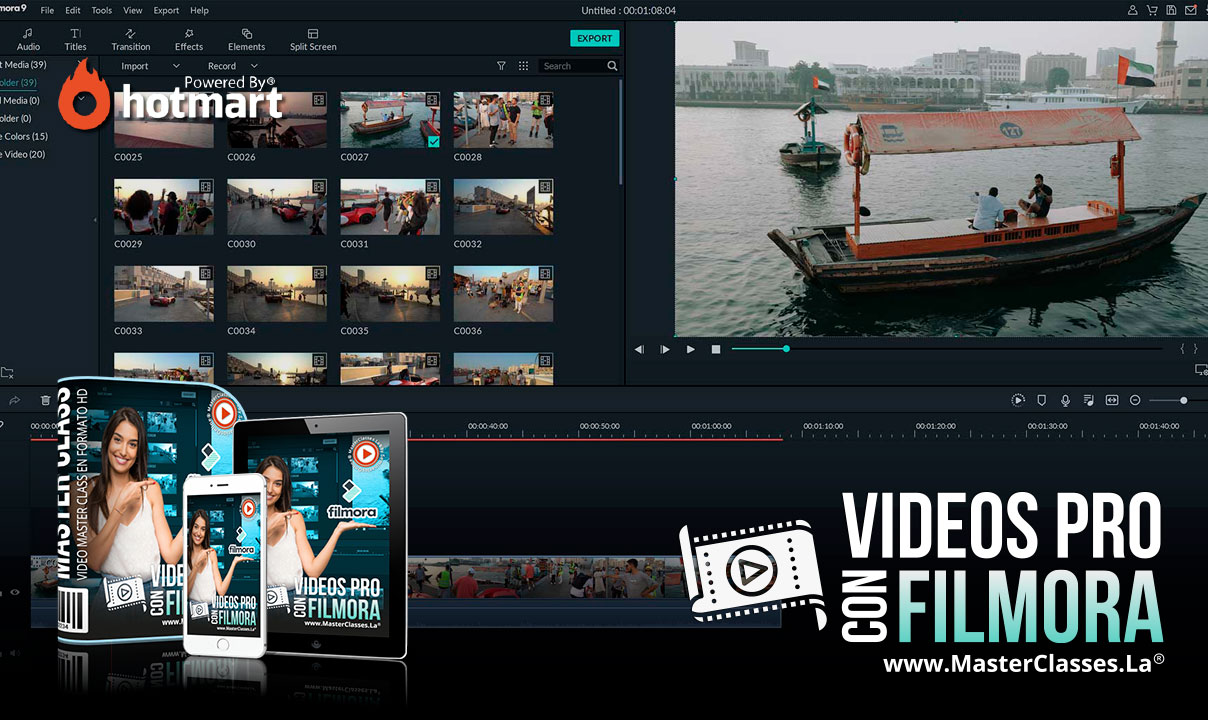This screenshot has width=1208, height=720.
Task: Toggle the checkmark on clip C0027
Action: point(433,142)
